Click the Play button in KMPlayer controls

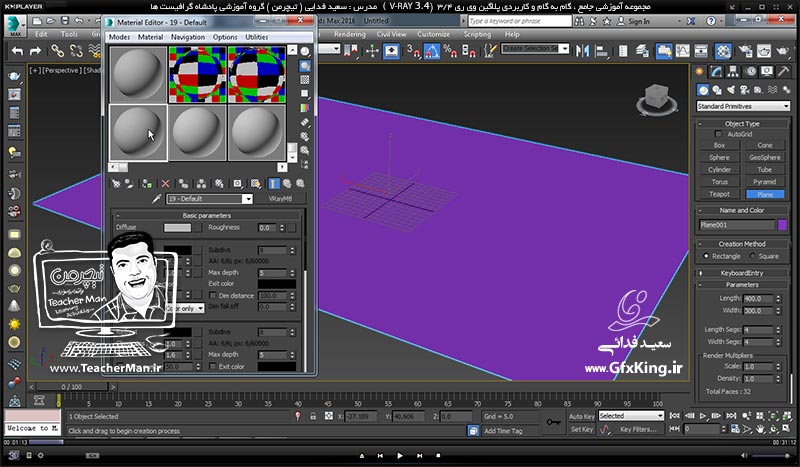(399, 455)
